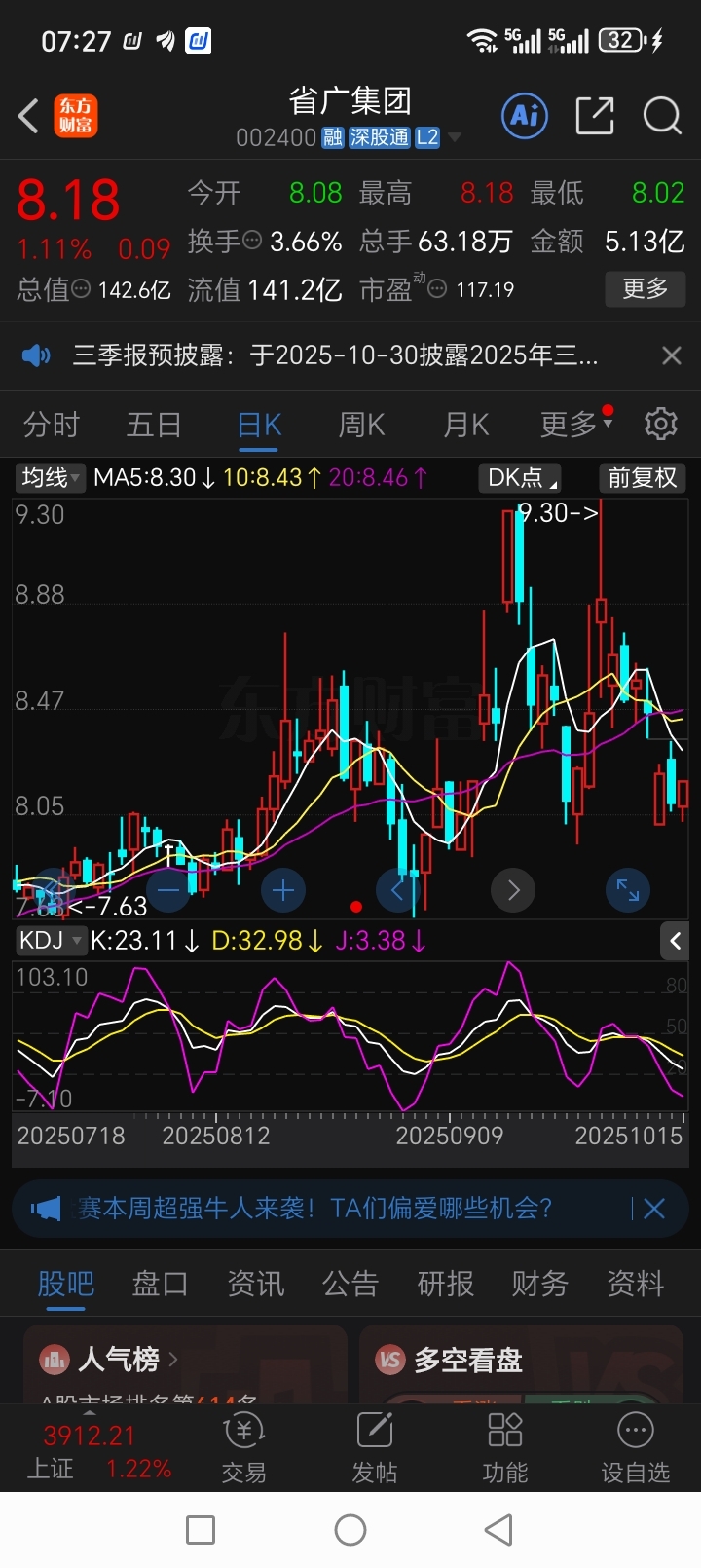Expand the 更多 chart period dropdown
This screenshot has height=1568, width=701.
click(576, 425)
